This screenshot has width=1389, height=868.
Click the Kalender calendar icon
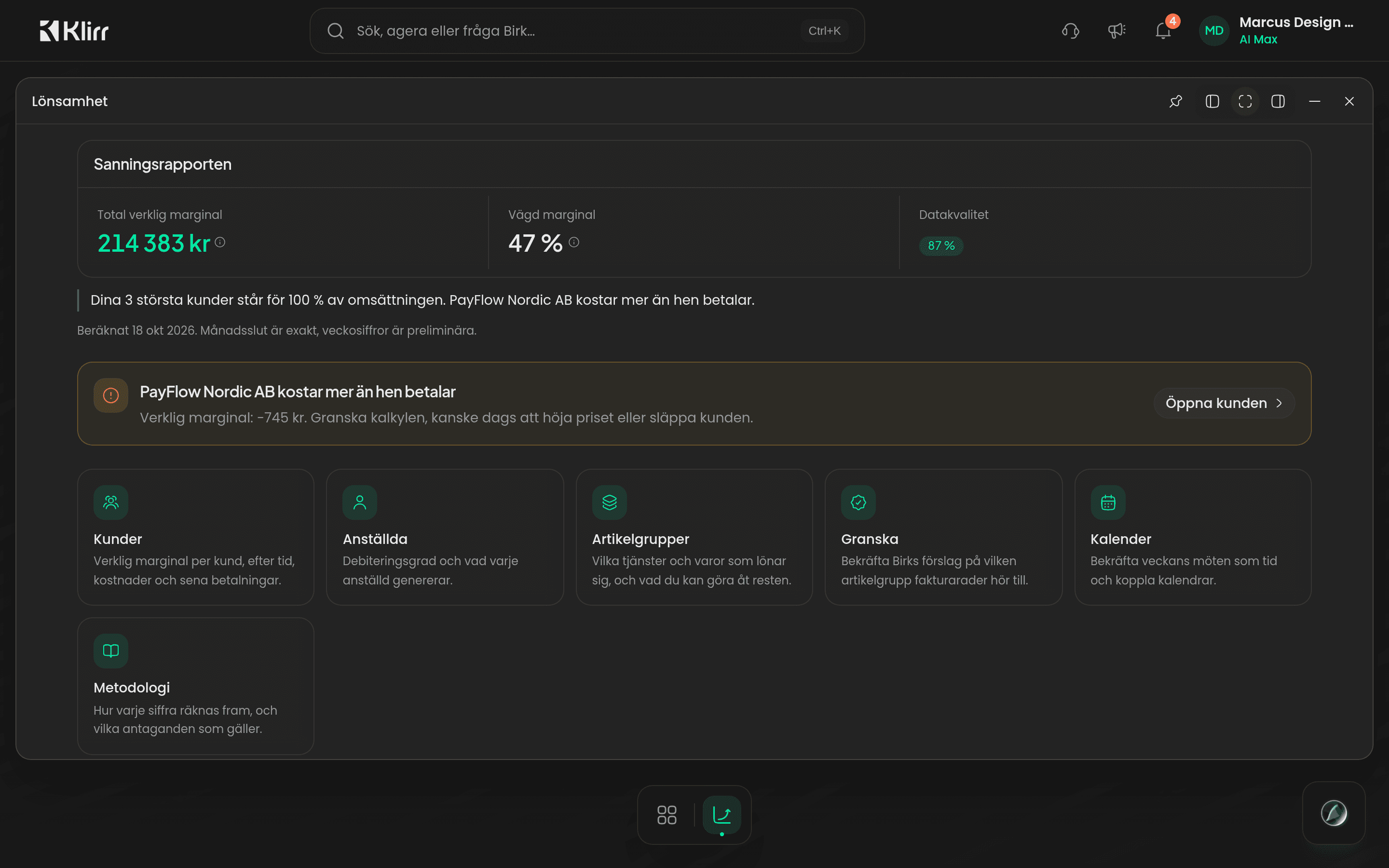pyautogui.click(x=1108, y=503)
